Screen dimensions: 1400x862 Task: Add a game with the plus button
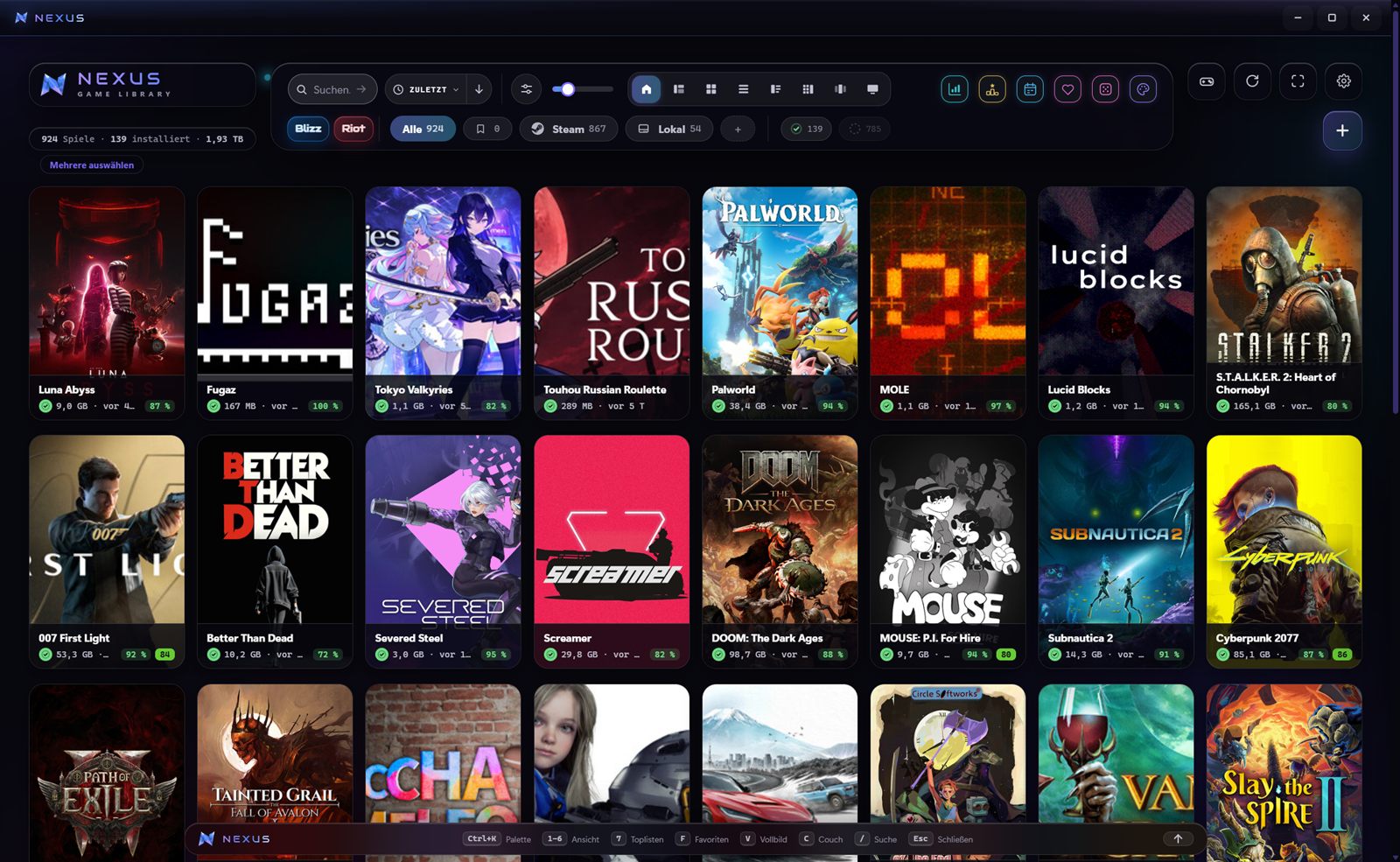1342,131
